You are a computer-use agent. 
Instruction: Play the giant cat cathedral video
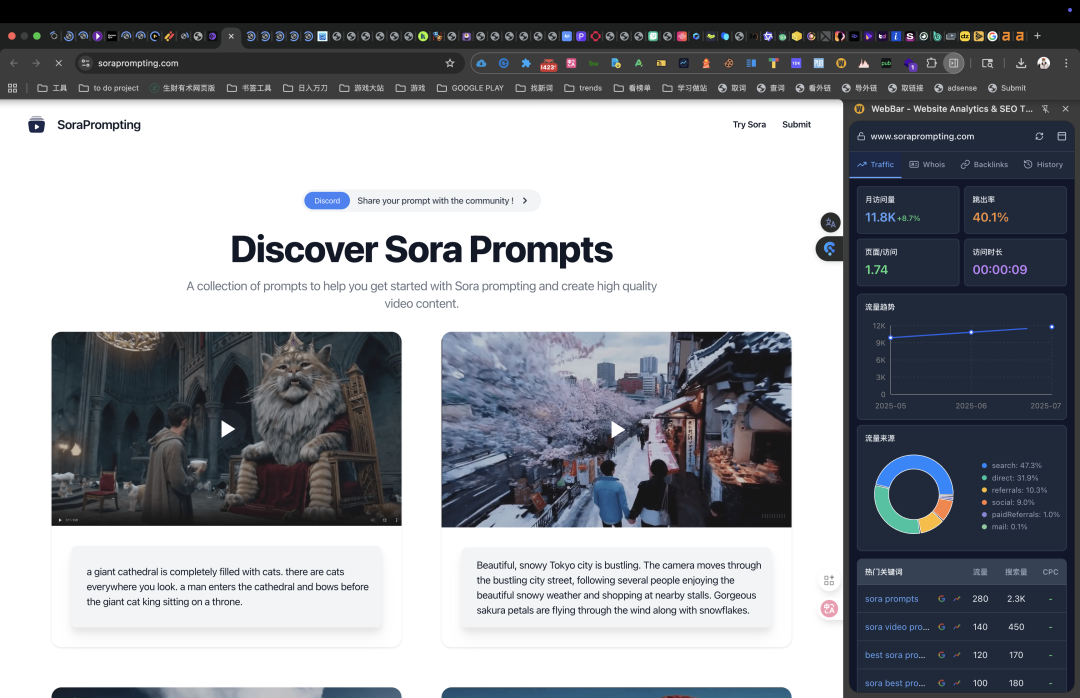(x=227, y=429)
